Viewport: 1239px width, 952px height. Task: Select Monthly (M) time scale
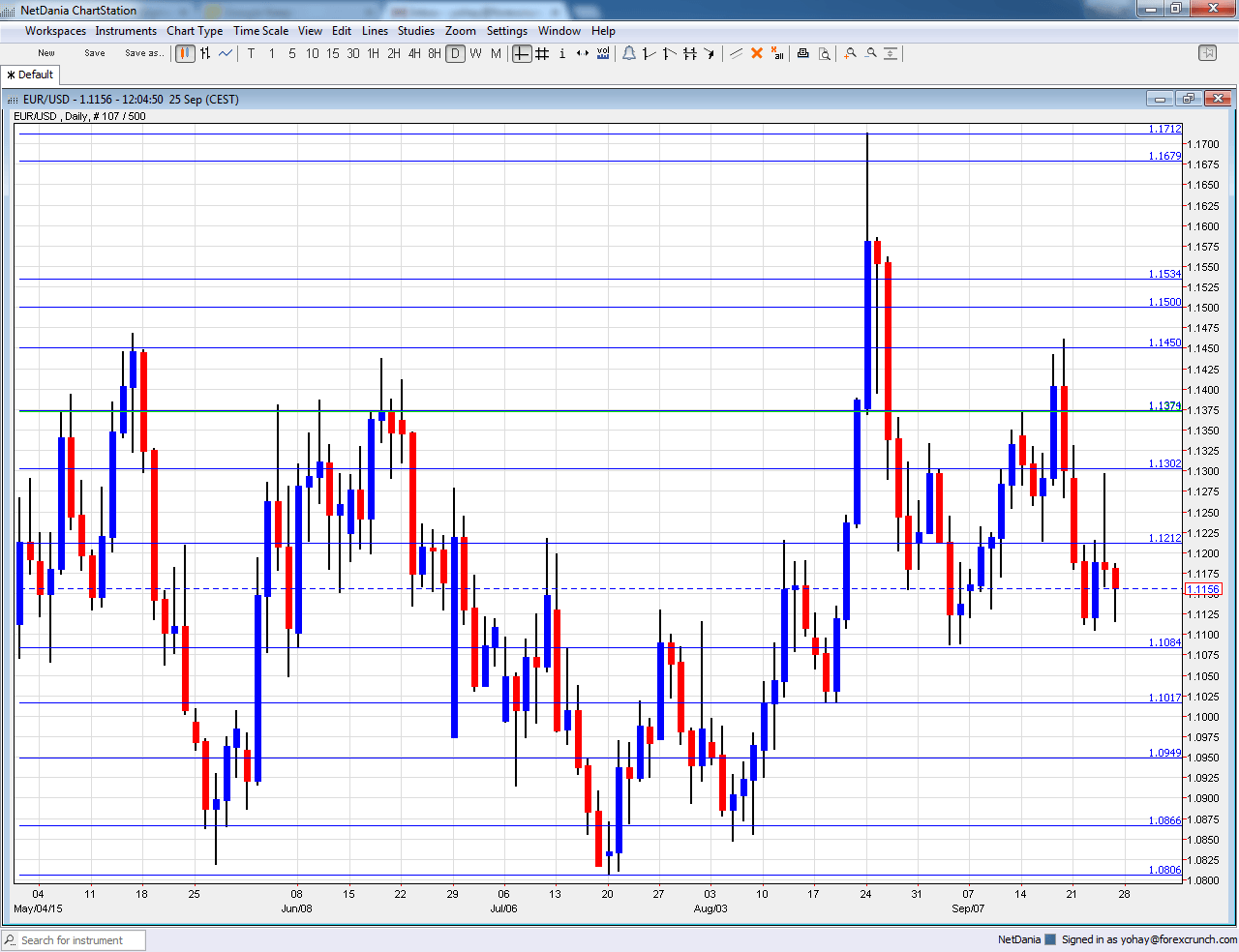pyautogui.click(x=496, y=53)
